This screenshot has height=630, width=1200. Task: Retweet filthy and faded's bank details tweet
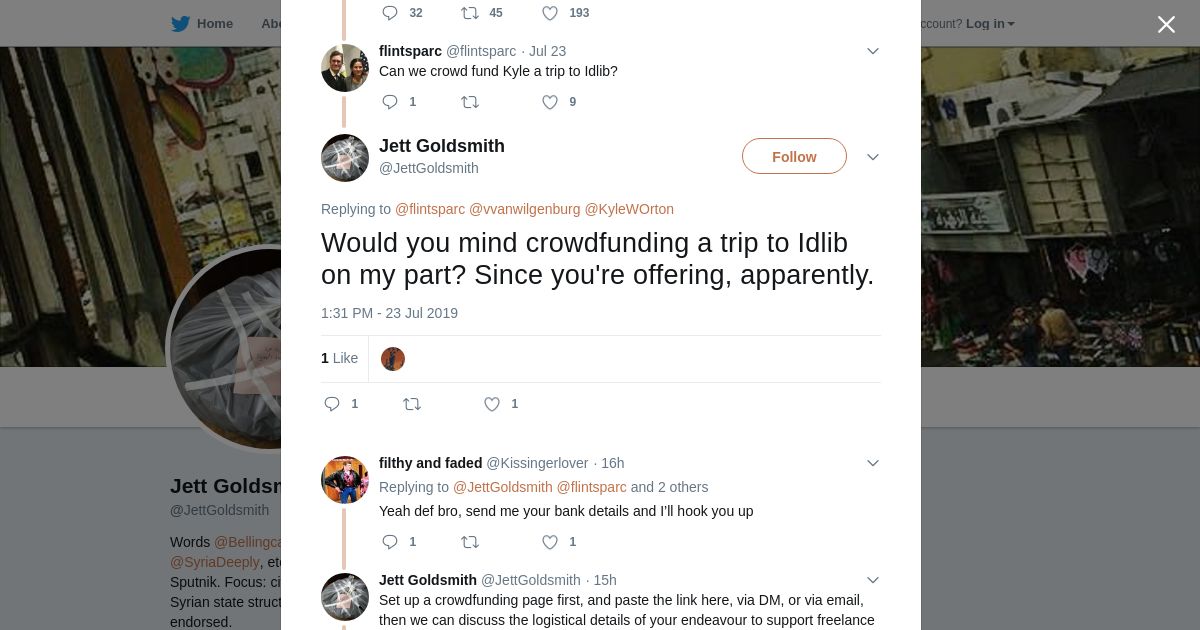470,542
